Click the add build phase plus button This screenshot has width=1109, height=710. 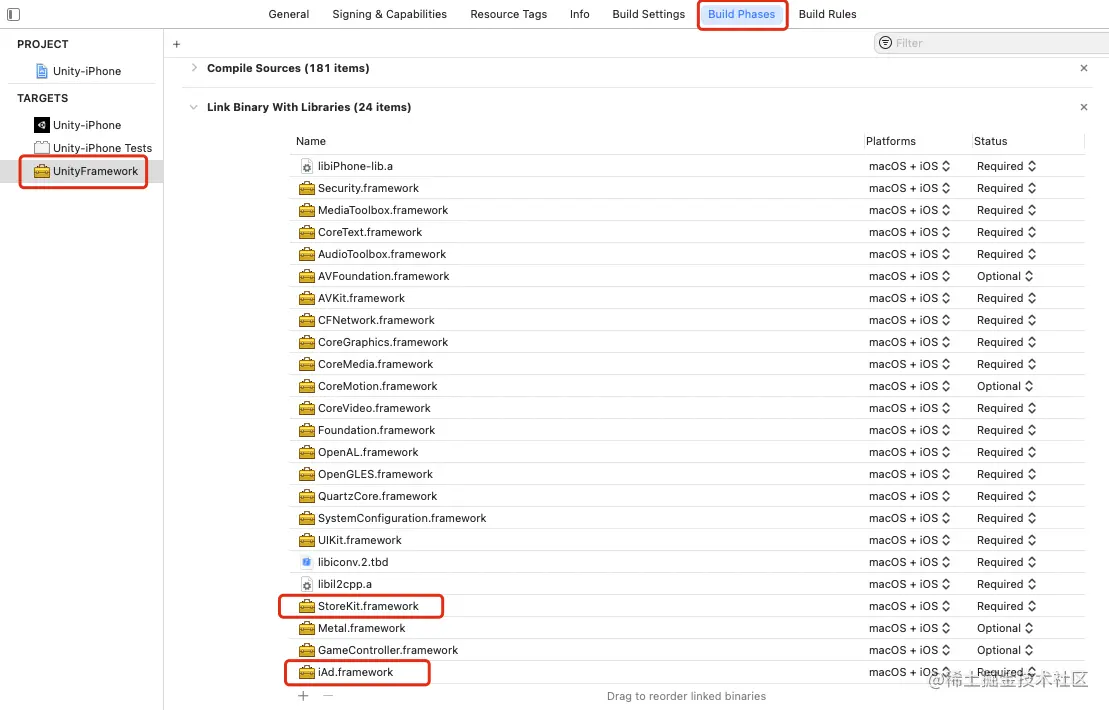pos(177,44)
